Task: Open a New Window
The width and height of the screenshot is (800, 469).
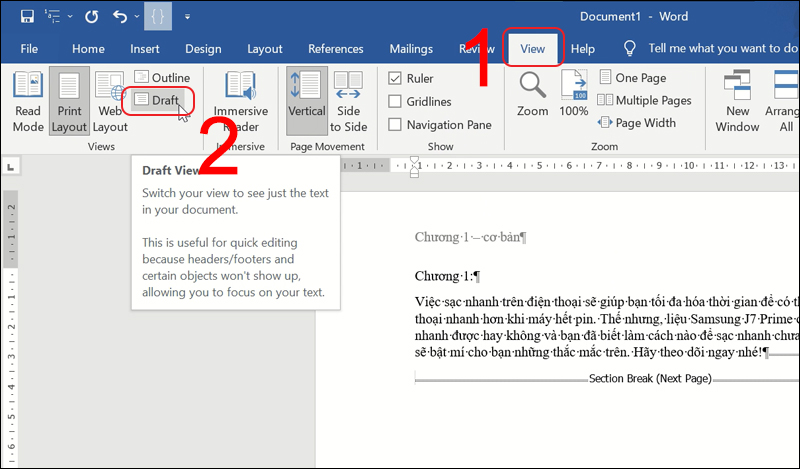Action: point(737,101)
